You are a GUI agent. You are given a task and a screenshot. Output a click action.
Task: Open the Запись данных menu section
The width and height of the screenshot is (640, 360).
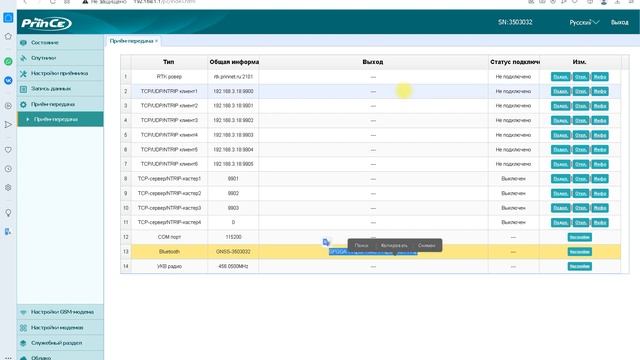[x=60, y=89]
